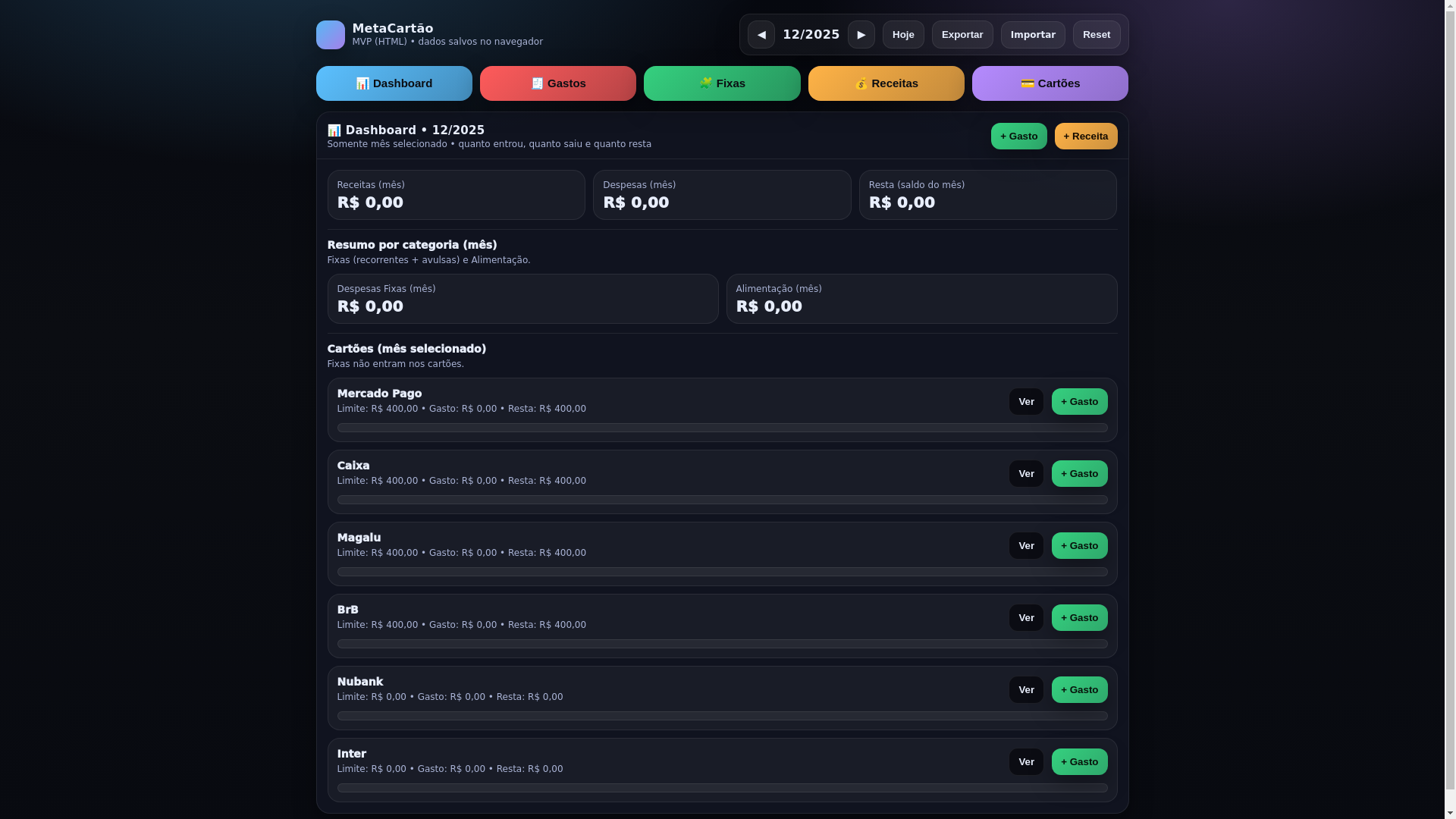Click the Inter card name

351,754
